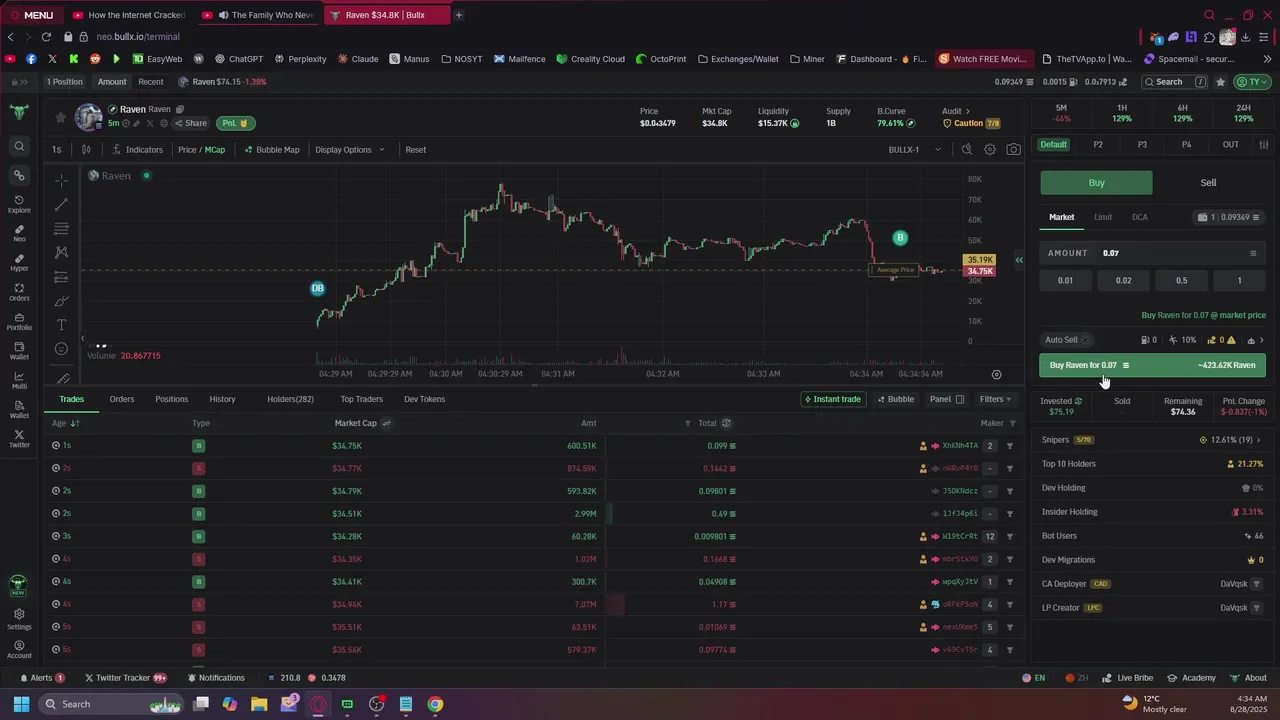Click the favorites star beside Search
This screenshot has width=1280, height=720.
click(x=1220, y=82)
